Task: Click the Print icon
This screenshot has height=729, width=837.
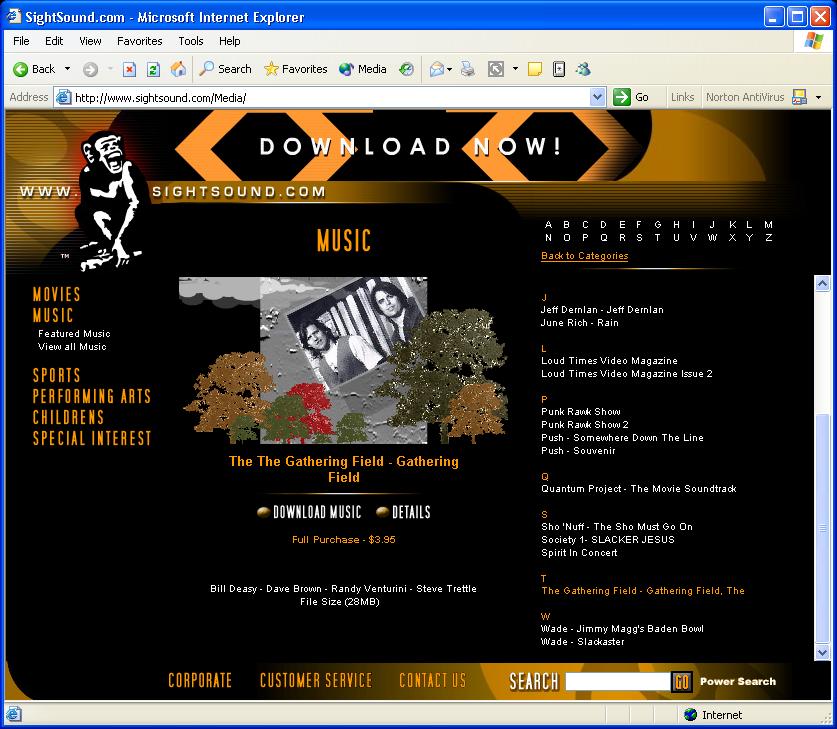Action: click(x=468, y=69)
